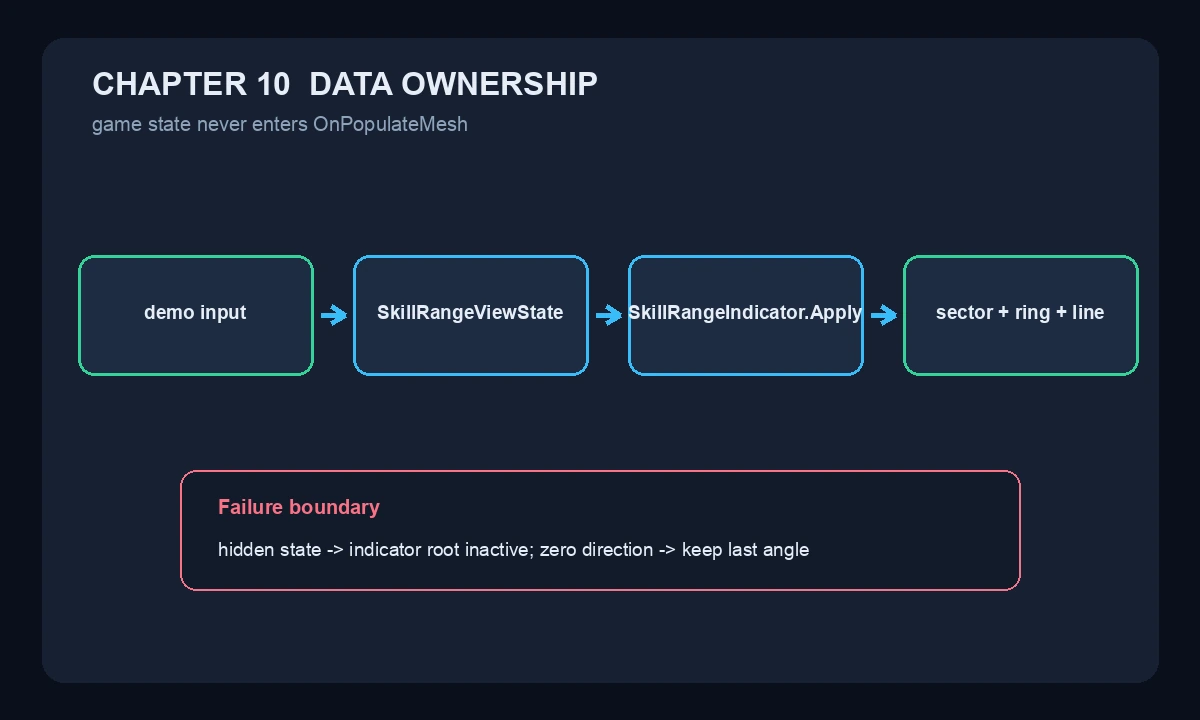Click the arrow pointing to sector + ring + line
This screenshot has height=720, width=1200.
point(884,316)
